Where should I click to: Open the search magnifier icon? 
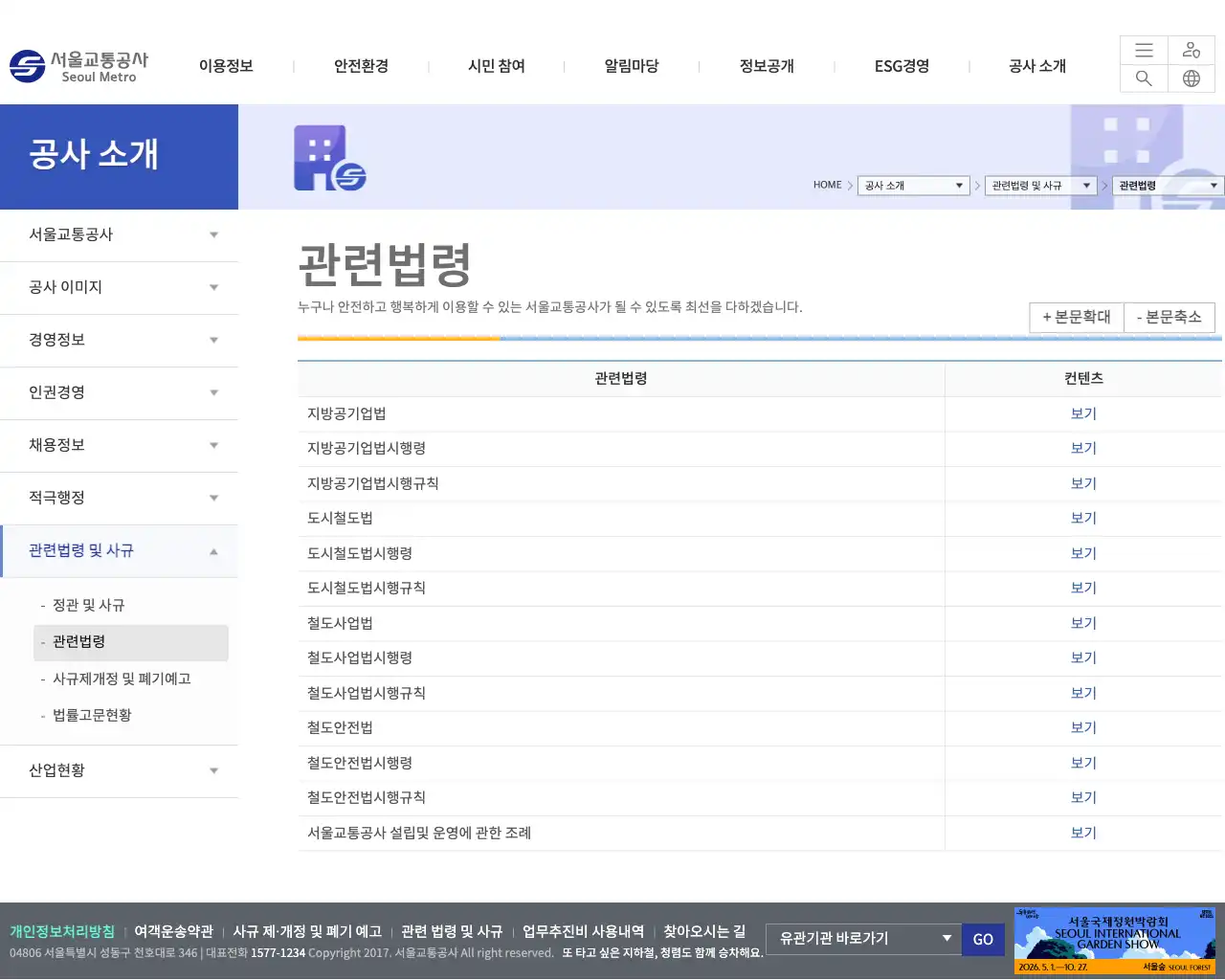pos(1144,78)
